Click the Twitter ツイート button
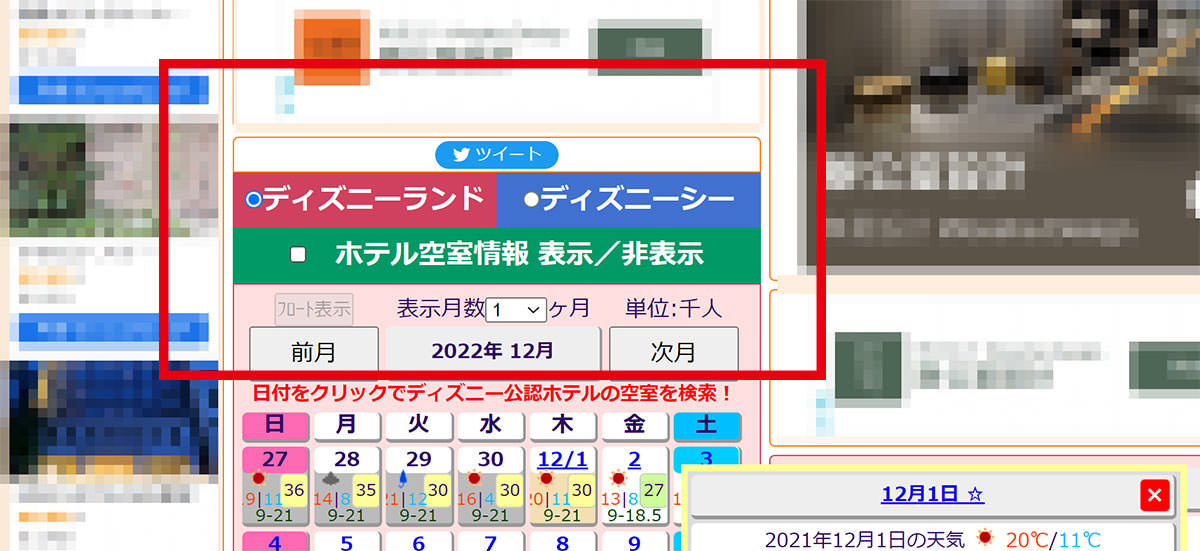1200x551 pixels. point(496,155)
